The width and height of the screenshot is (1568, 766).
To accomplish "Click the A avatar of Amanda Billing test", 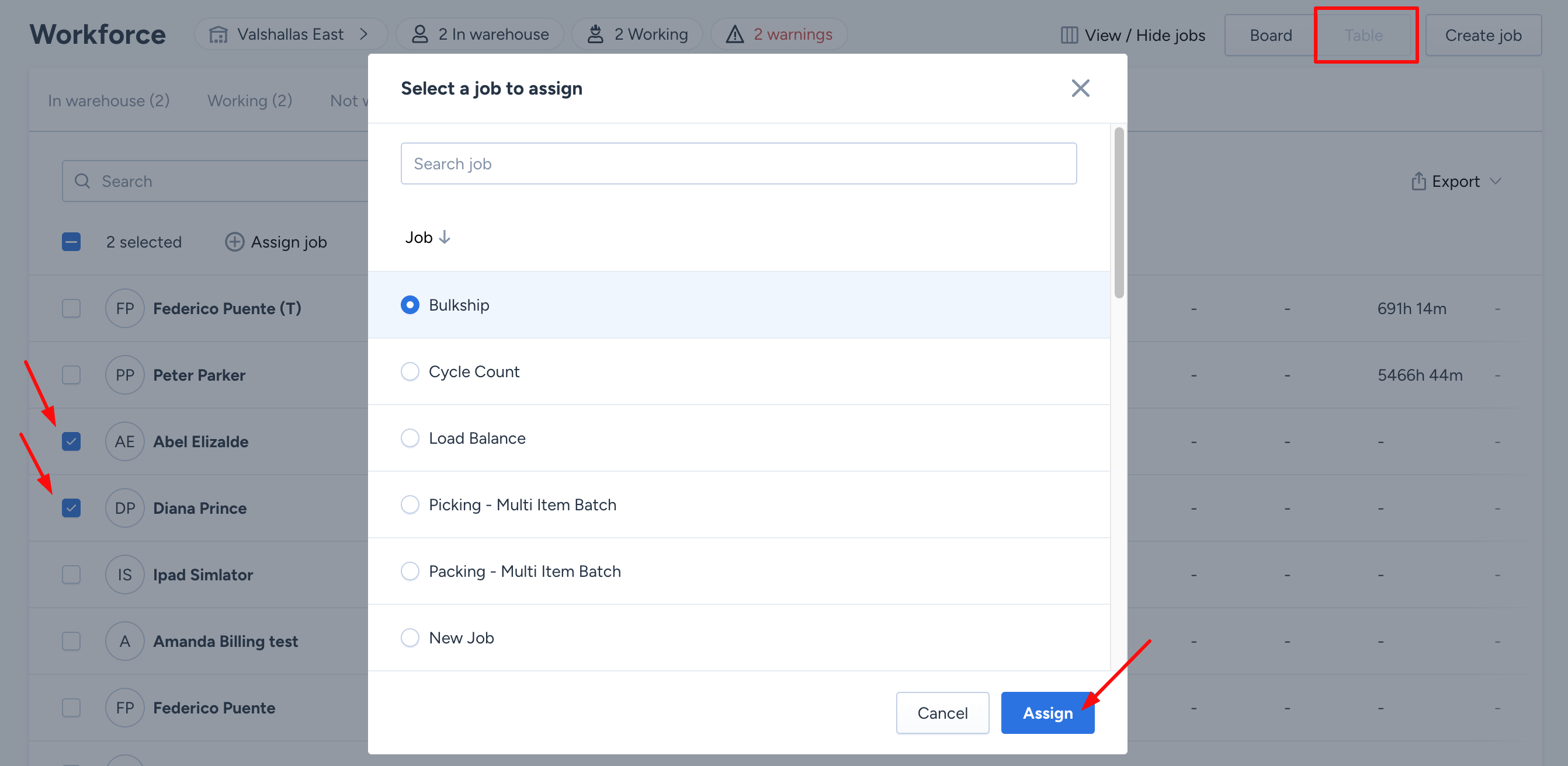I will [x=125, y=641].
